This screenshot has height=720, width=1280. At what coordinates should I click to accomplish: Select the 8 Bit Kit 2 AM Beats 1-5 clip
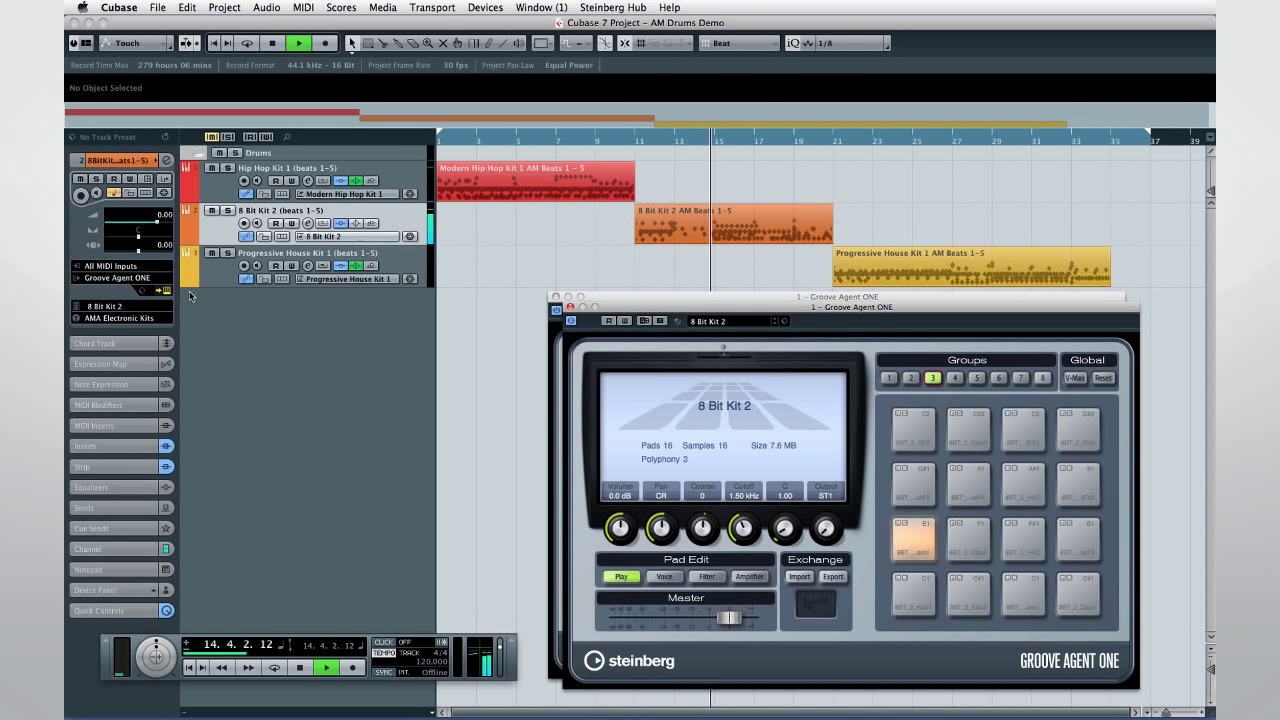734,224
